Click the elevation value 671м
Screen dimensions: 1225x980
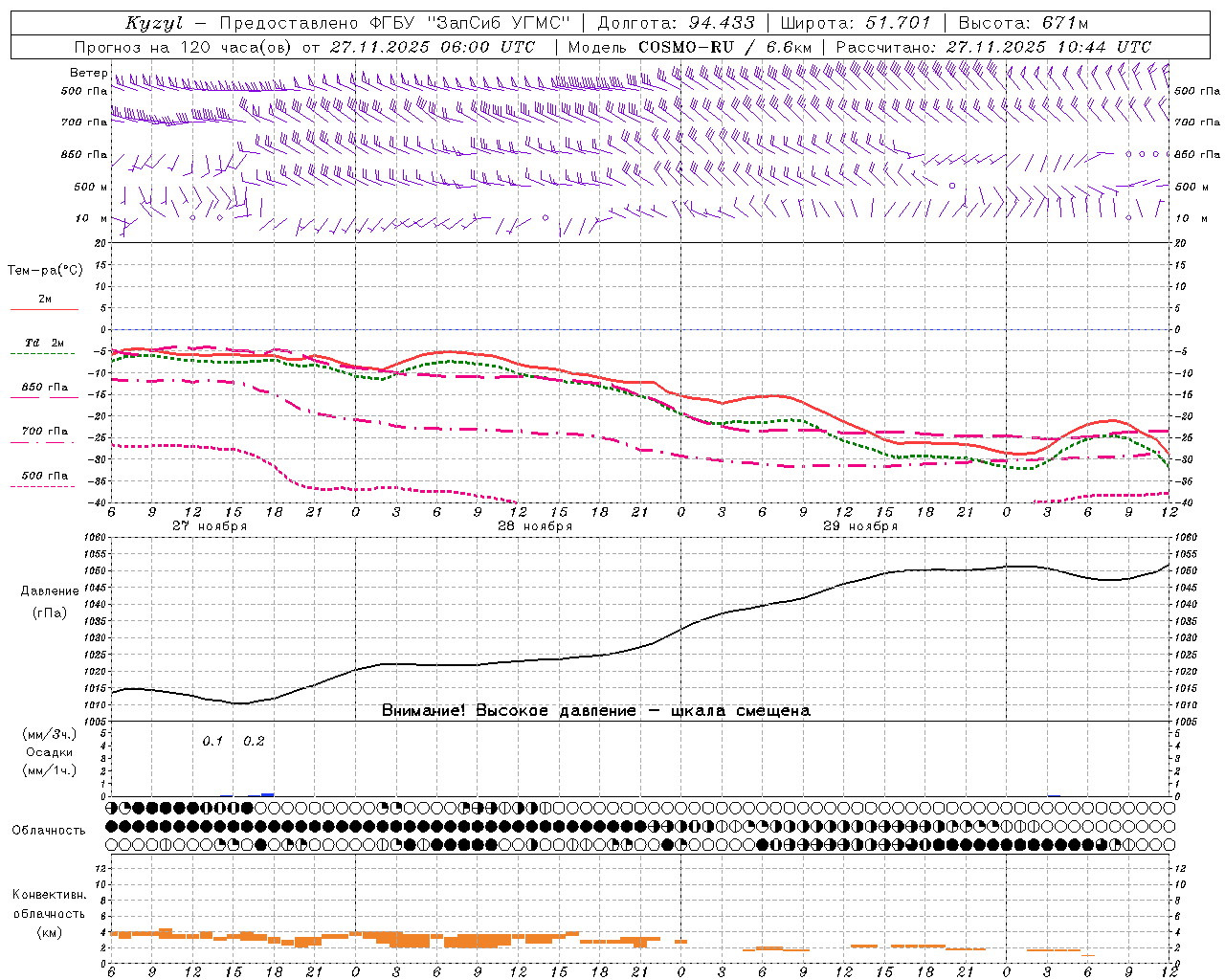(1064, 23)
